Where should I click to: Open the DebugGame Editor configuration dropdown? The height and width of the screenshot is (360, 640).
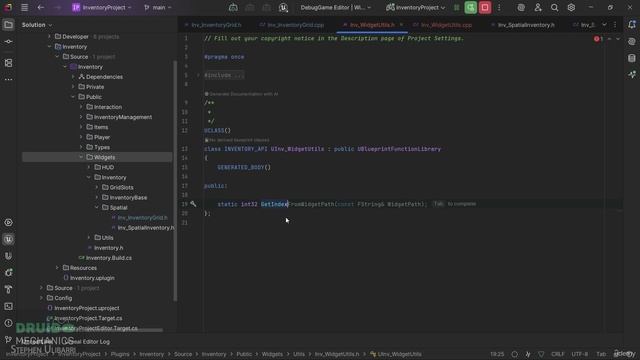(336, 7)
